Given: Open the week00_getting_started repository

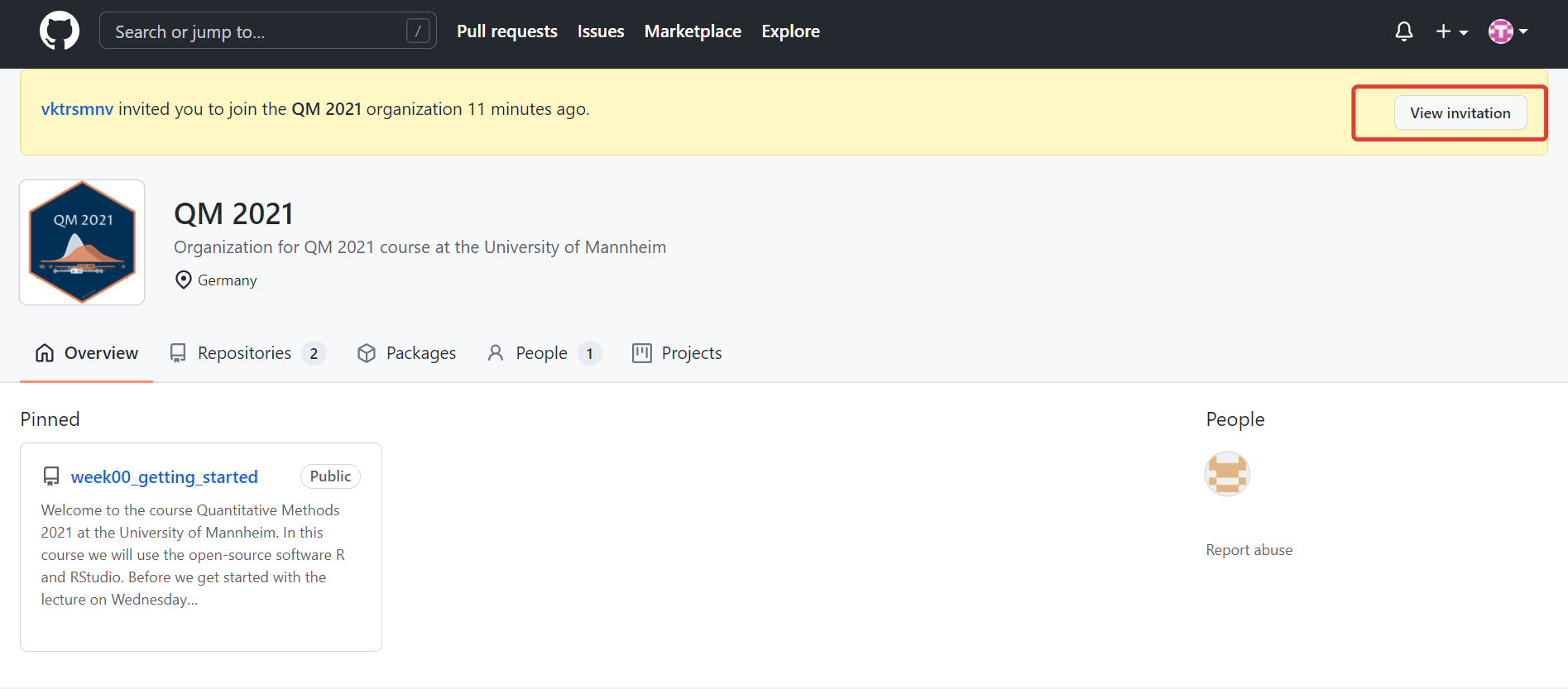Looking at the screenshot, I should [x=164, y=477].
